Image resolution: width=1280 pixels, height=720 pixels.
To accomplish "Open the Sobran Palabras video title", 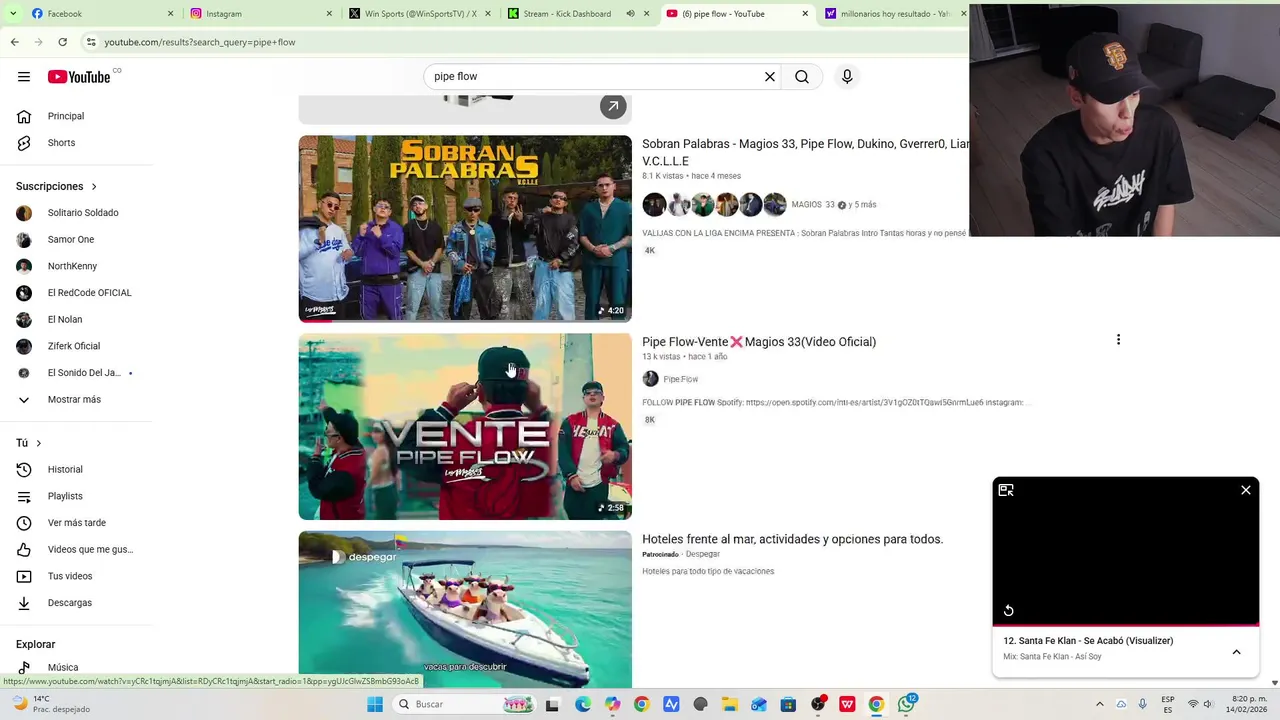I will 806,152.
